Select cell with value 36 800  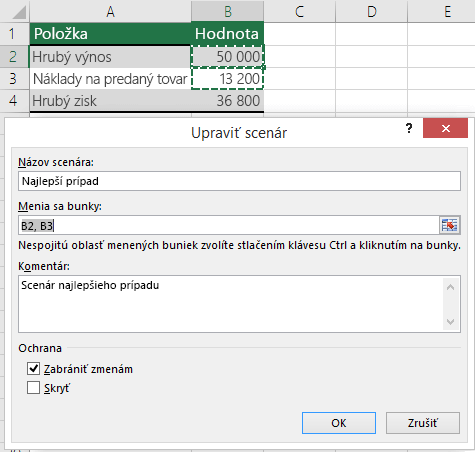click(x=228, y=101)
